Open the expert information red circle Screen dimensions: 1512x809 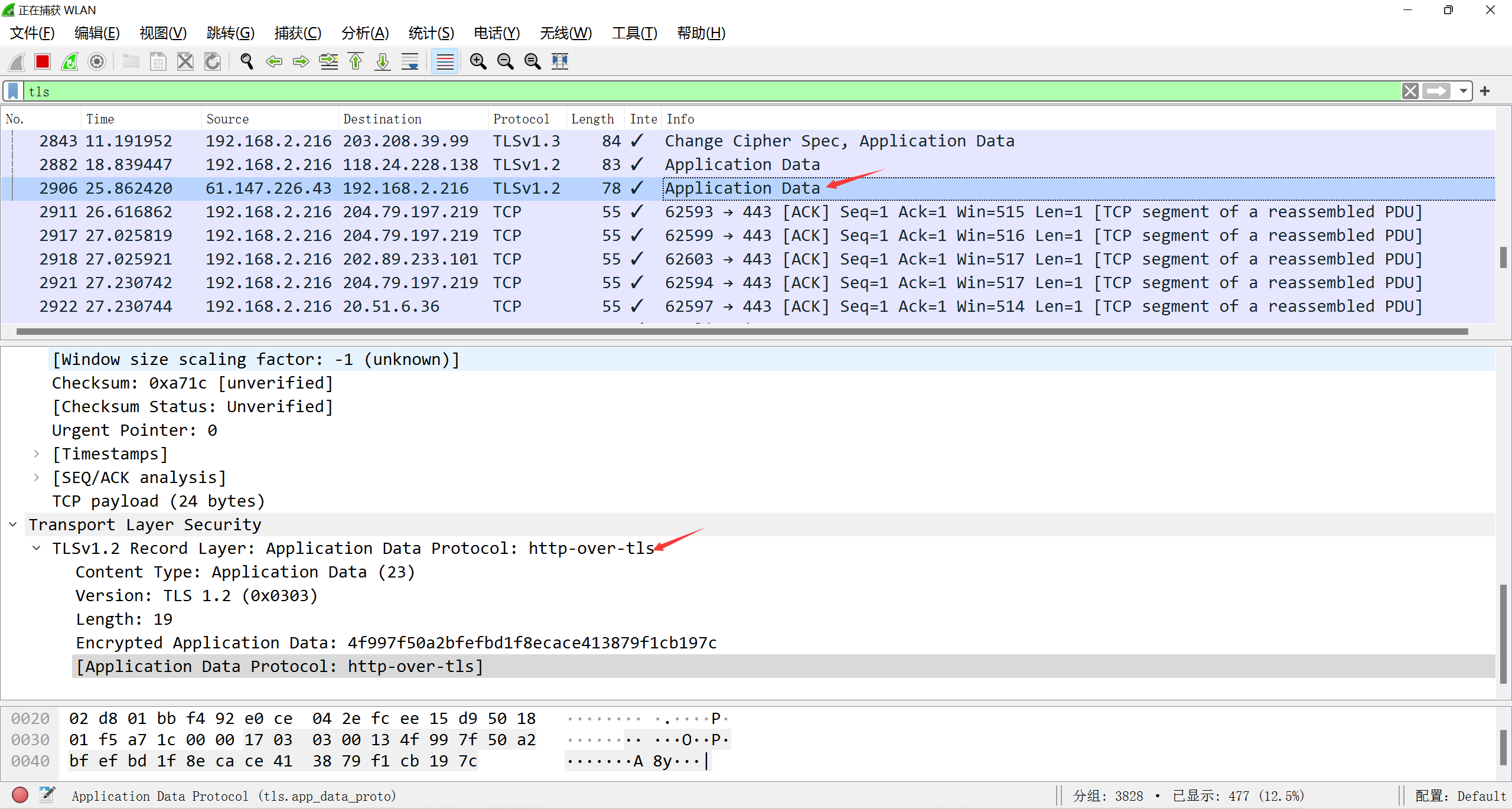pos(20,795)
